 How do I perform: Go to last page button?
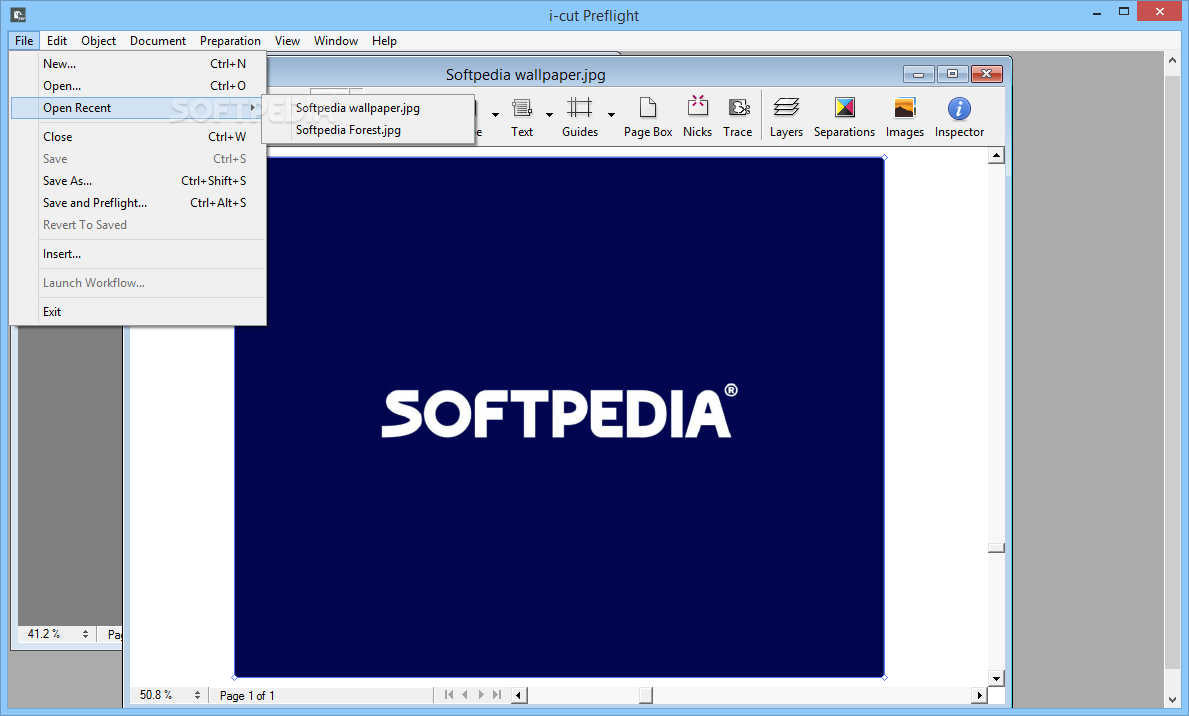[x=497, y=694]
